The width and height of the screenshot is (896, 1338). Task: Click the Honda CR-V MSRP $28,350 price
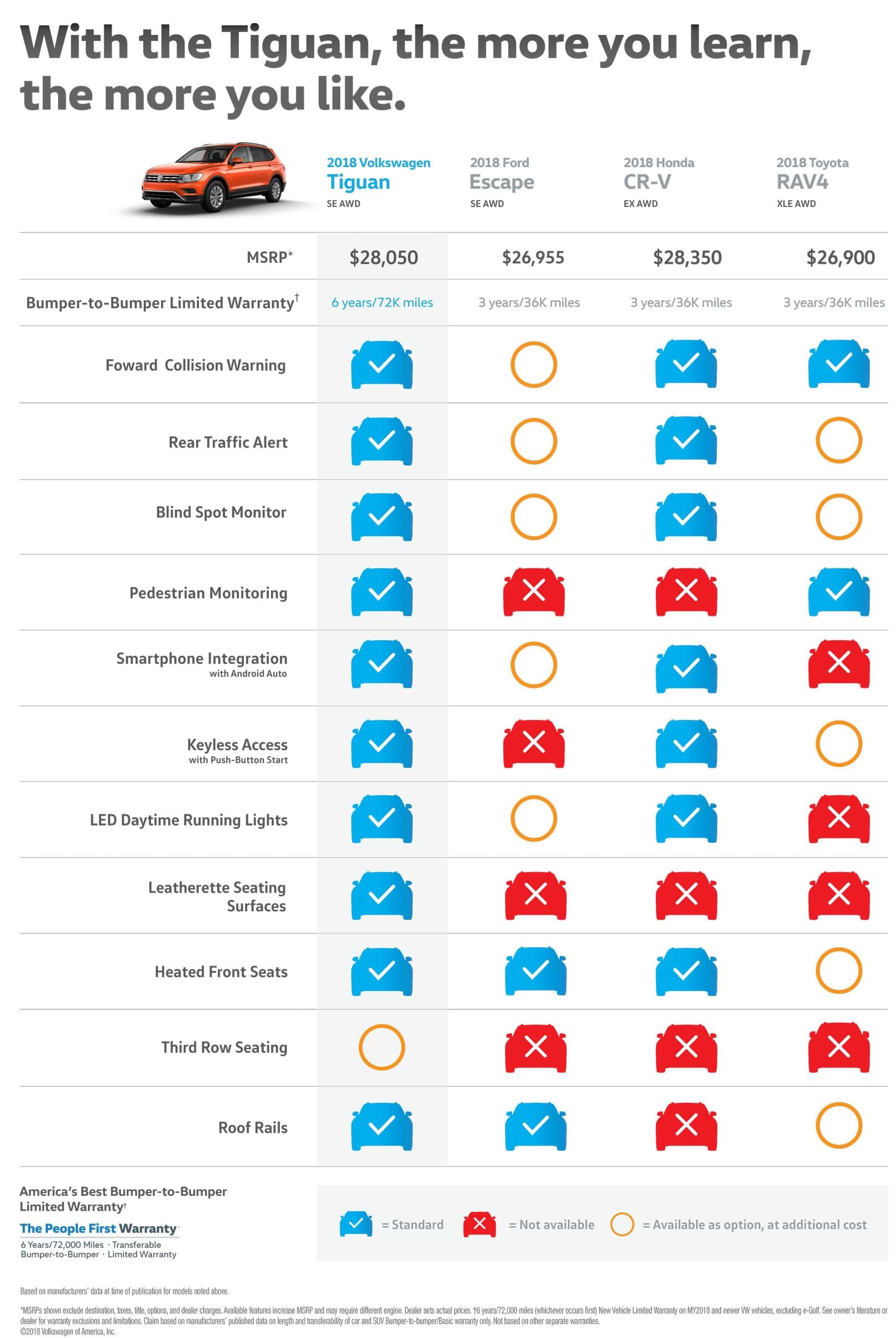click(x=687, y=257)
